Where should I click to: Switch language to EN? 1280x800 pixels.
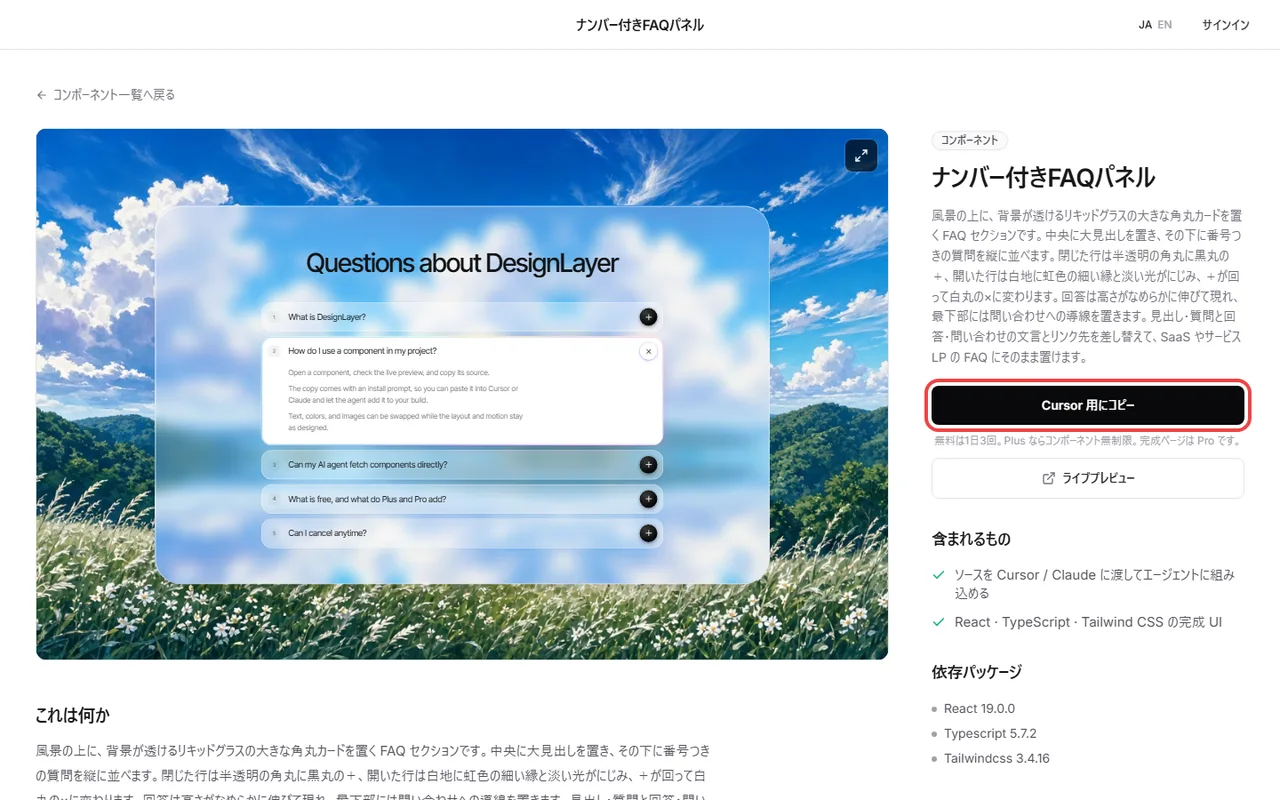pos(1165,25)
